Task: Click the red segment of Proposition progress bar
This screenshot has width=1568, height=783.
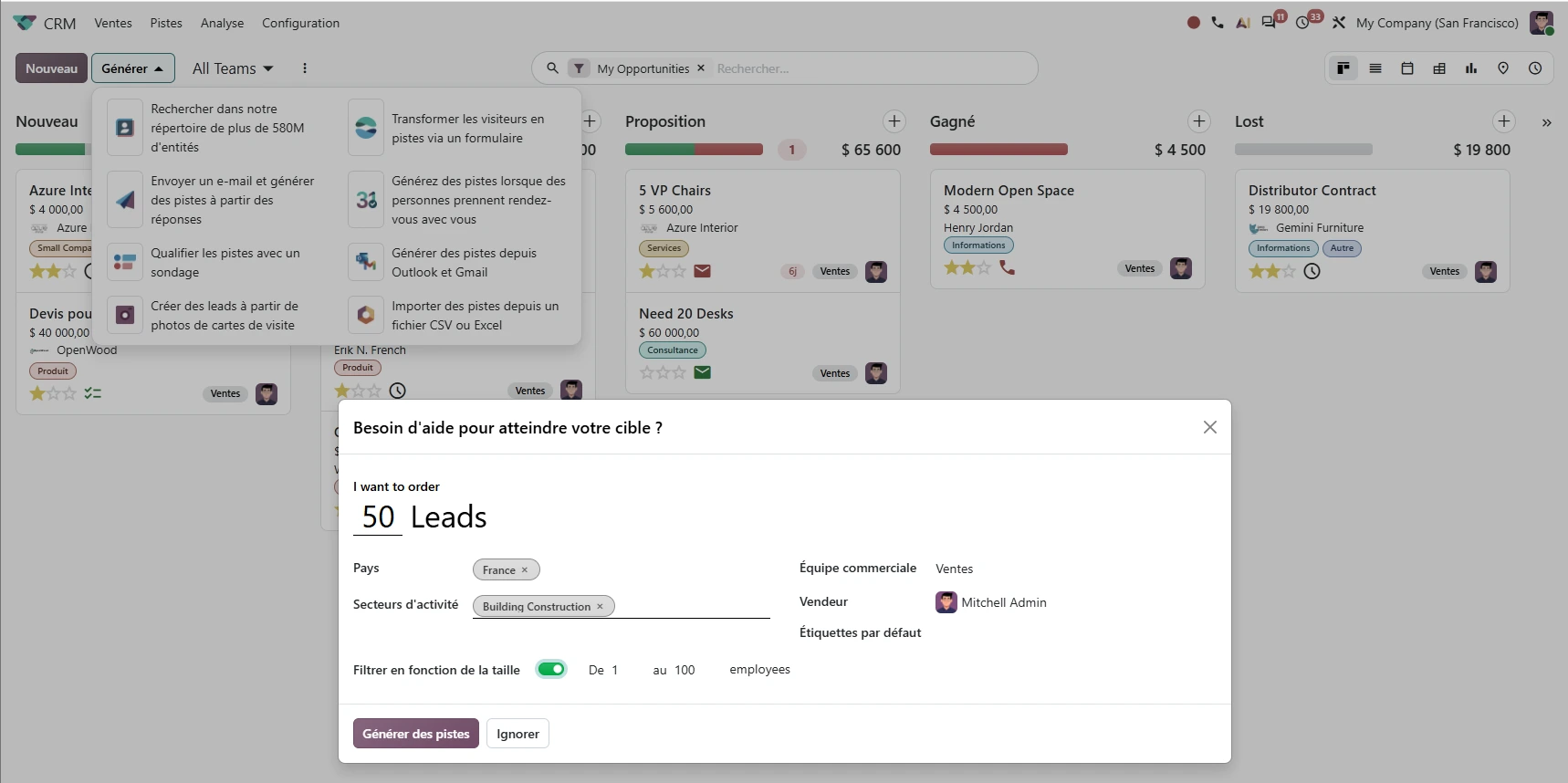Action: [x=728, y=150]
